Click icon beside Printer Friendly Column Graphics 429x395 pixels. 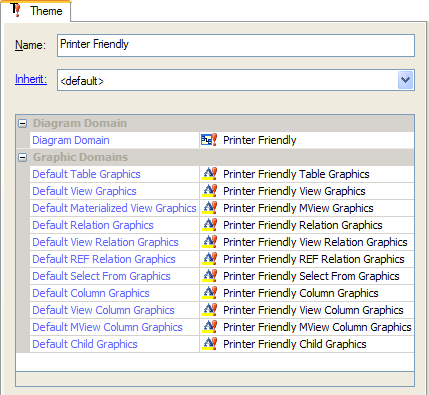210,293
